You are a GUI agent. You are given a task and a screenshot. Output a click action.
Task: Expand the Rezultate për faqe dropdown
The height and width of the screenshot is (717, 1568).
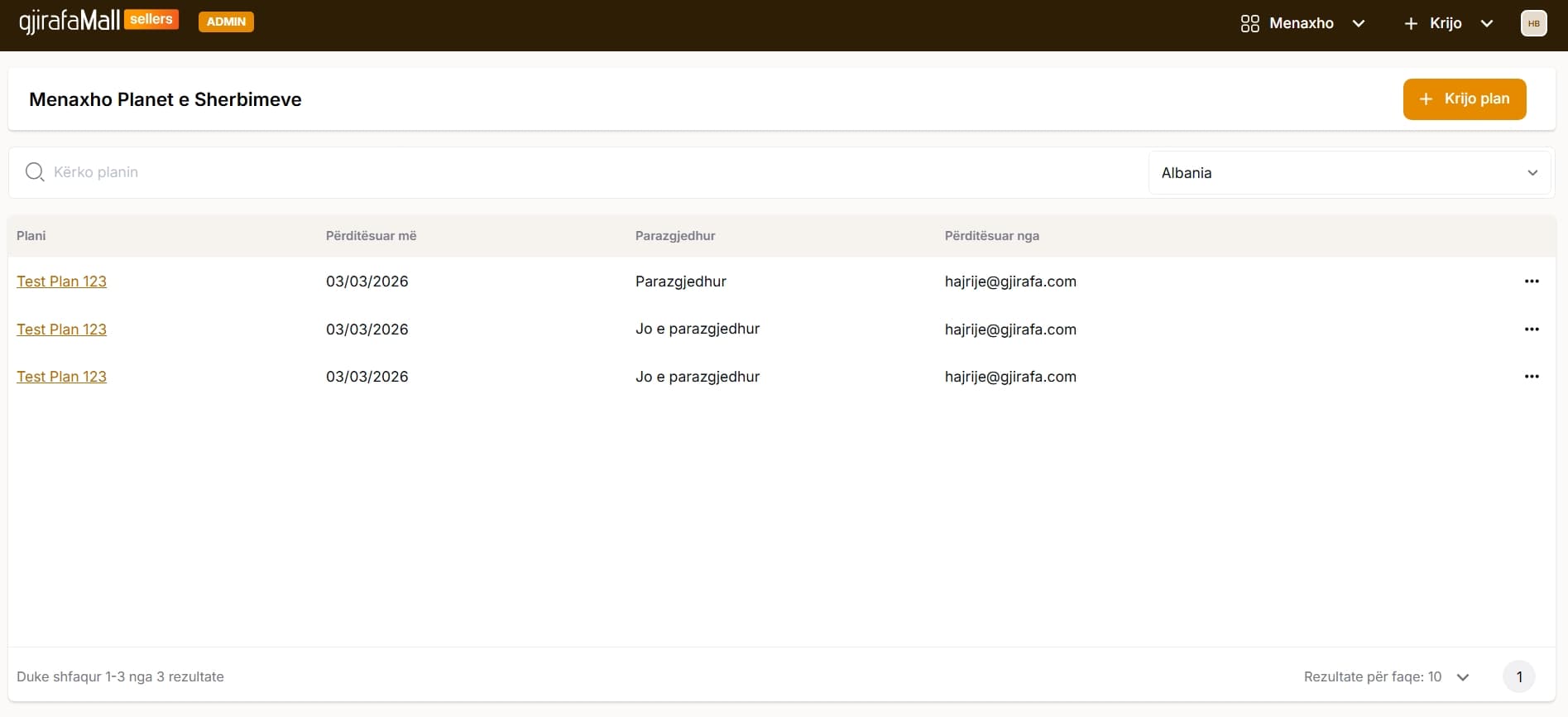point(1386,677)
